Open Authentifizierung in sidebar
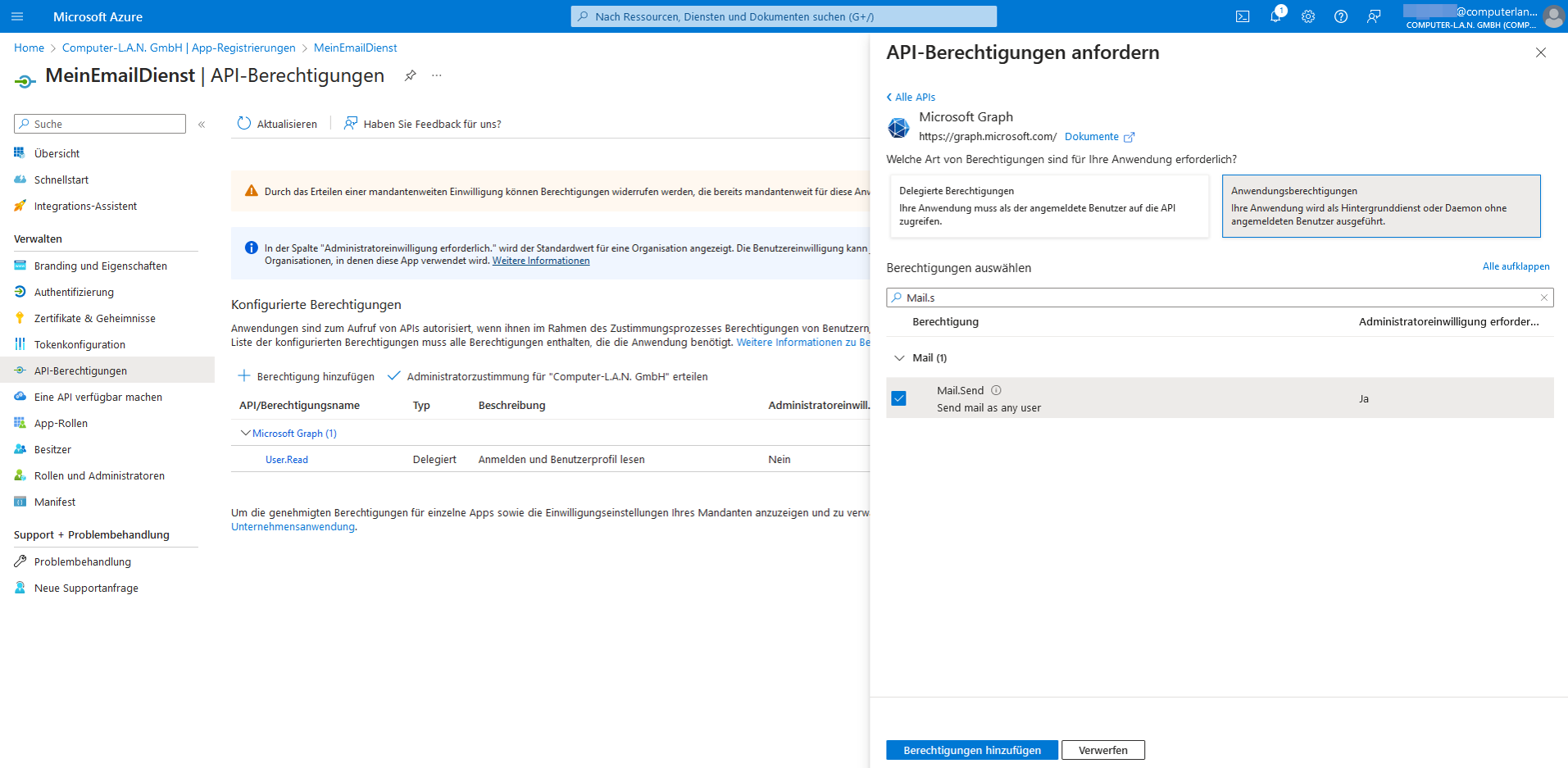Viewport: 1568px width, 768px height. [x=74, y=292]
